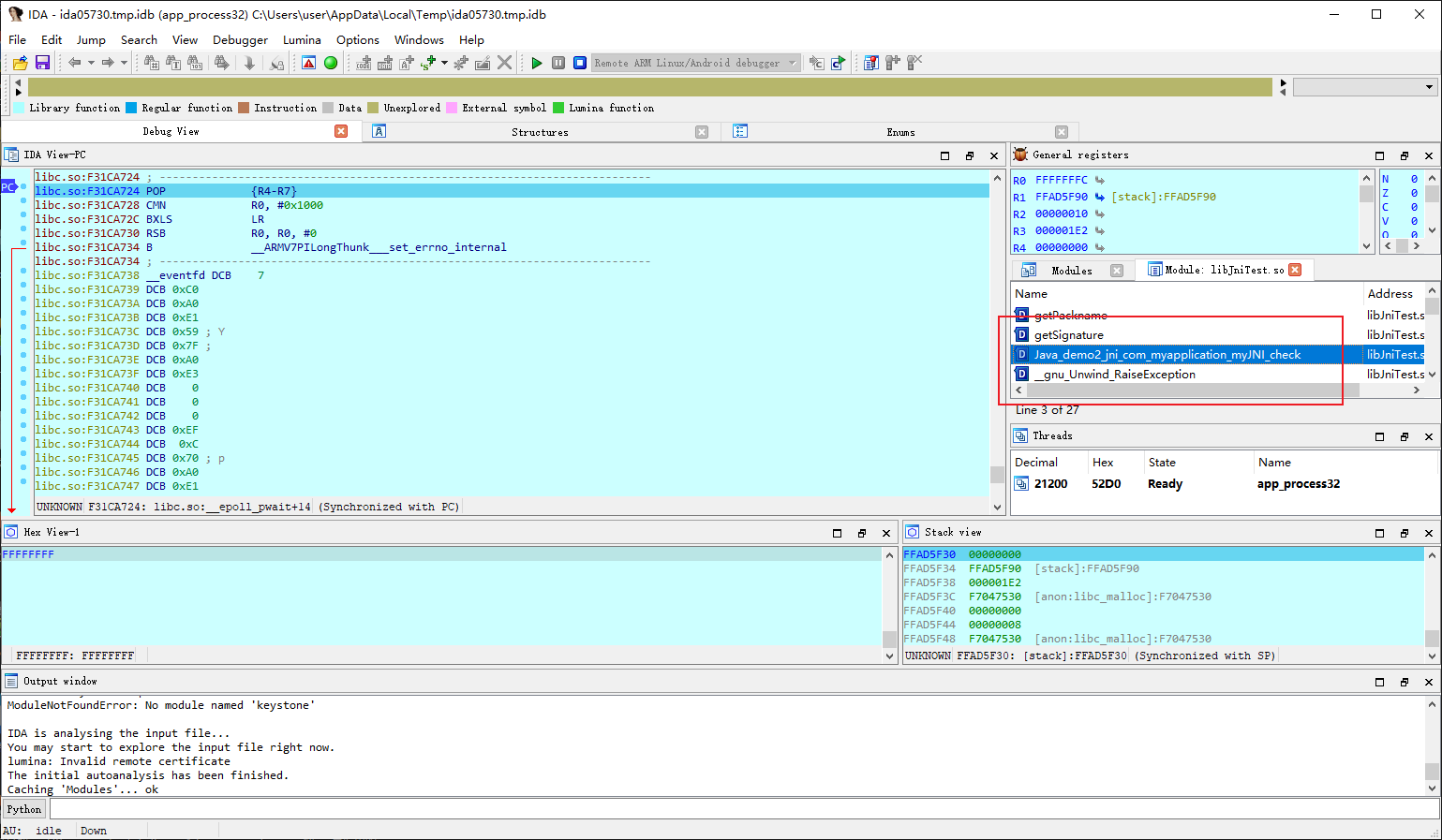
Task: Close the Modules tab
Action: coord(1117,271)
